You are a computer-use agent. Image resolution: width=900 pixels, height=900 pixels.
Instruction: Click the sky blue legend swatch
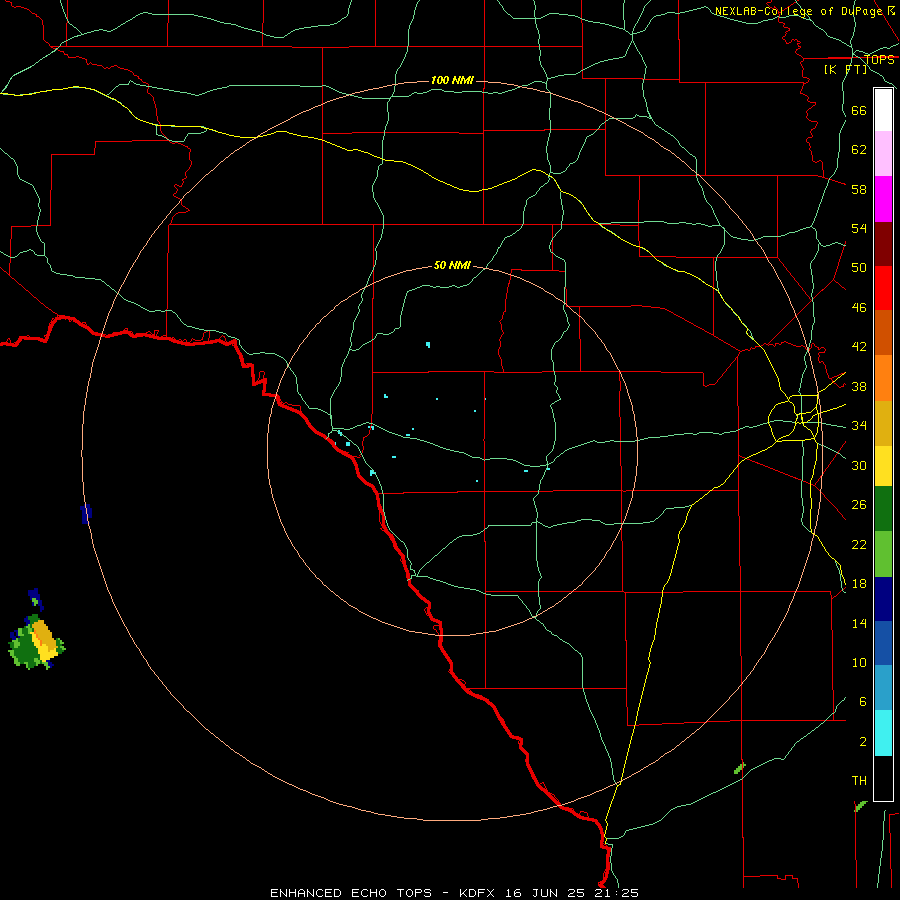pyautogui.click(x=883, y=688)
